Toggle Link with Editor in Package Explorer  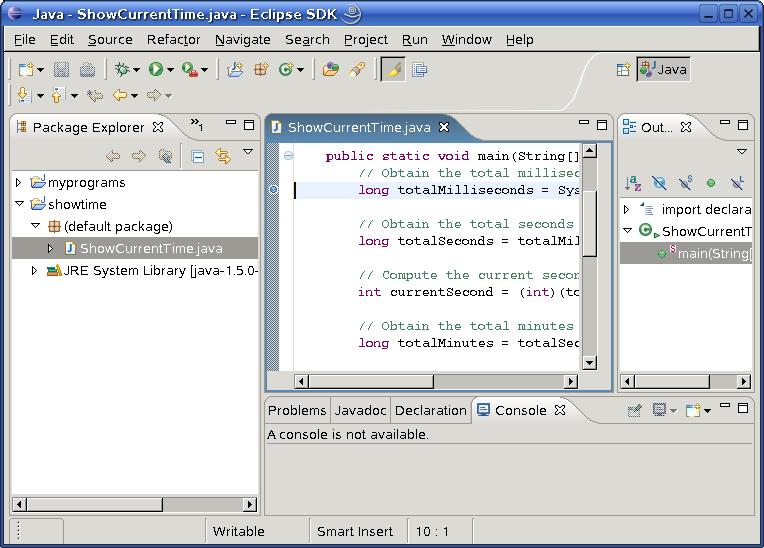tap(223, 156)
